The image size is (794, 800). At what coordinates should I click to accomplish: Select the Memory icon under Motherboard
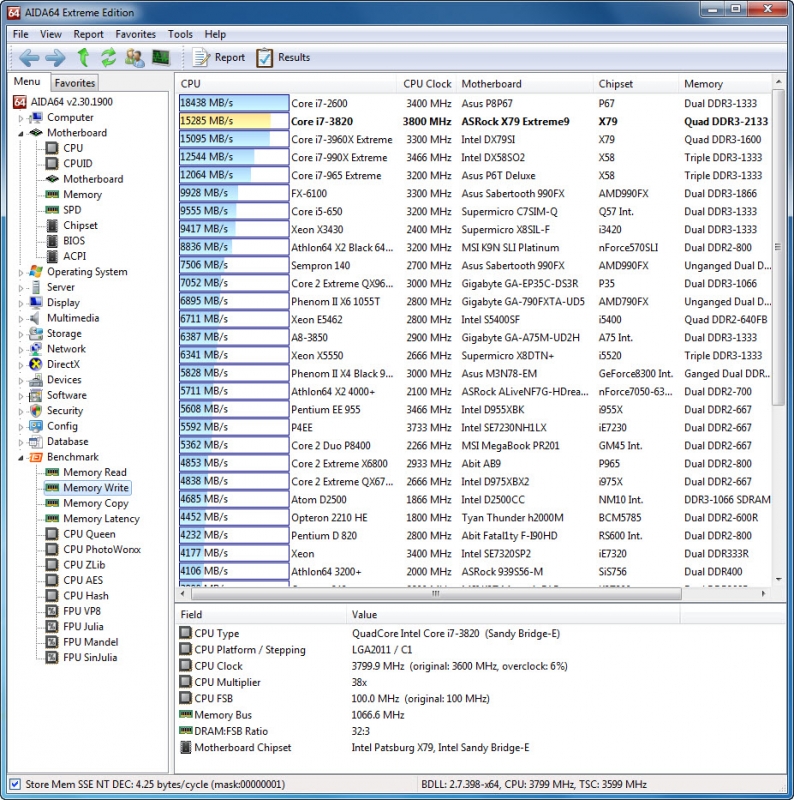click(x=52, y=194)
